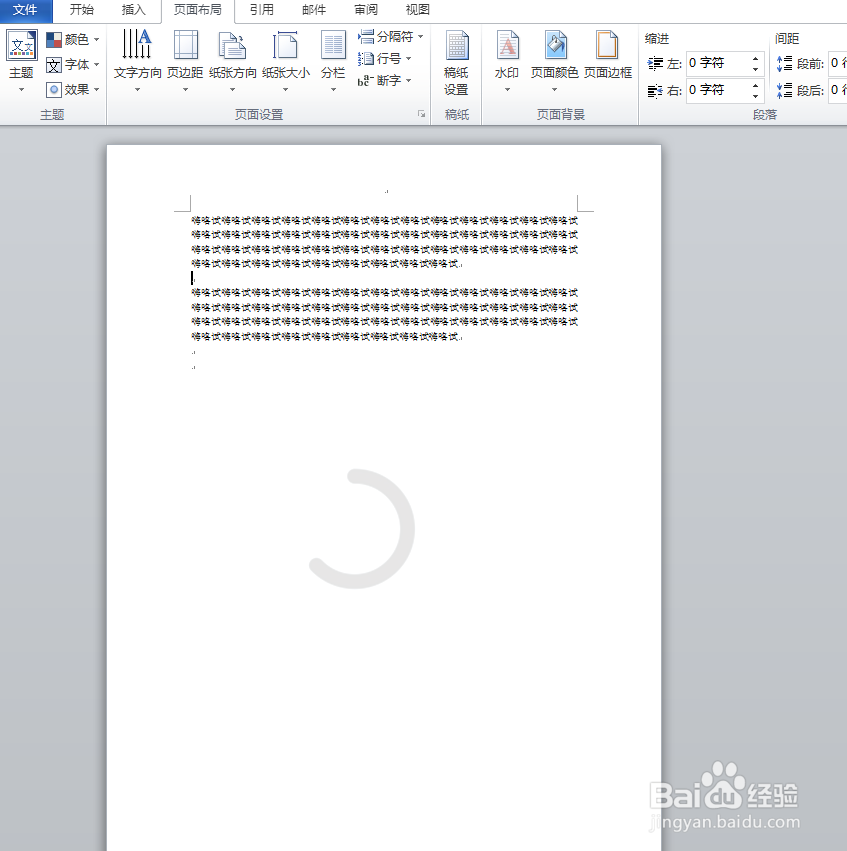Image resolution: width=847 pixels, height=851 pixels.
Task: Expand the Line Numbers (行号) dropdown arrow
Action: tap(409, 59)
